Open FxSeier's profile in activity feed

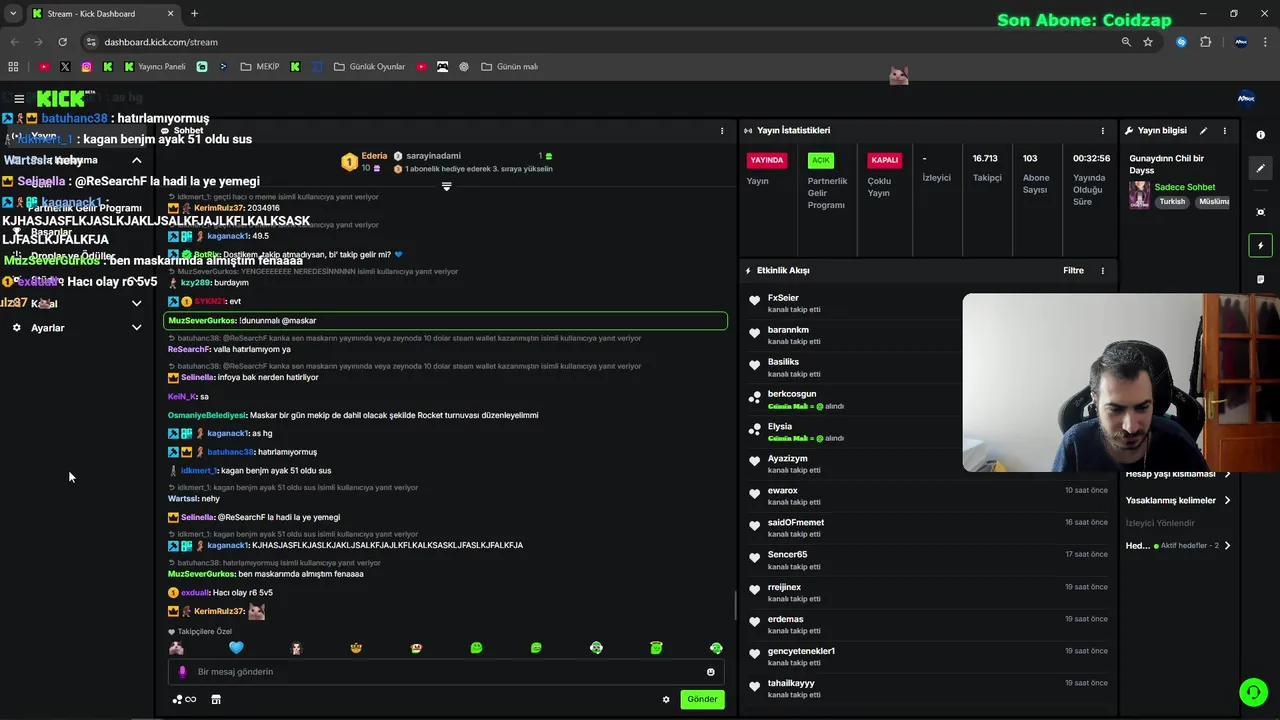[x=783, y=298]
